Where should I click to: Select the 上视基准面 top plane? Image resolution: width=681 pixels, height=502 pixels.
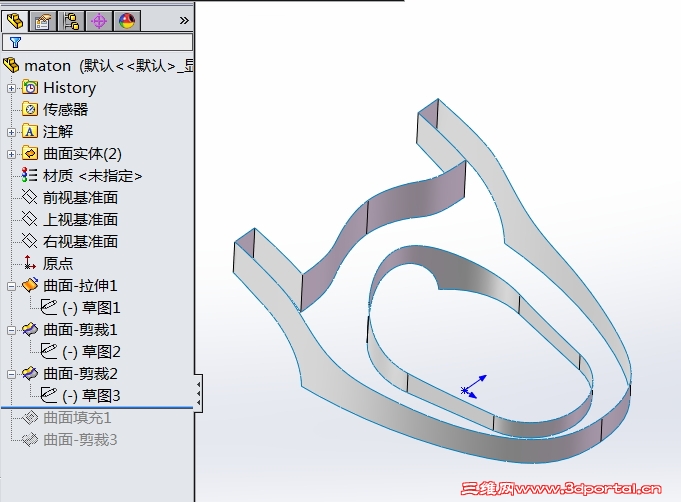point(80,219)
